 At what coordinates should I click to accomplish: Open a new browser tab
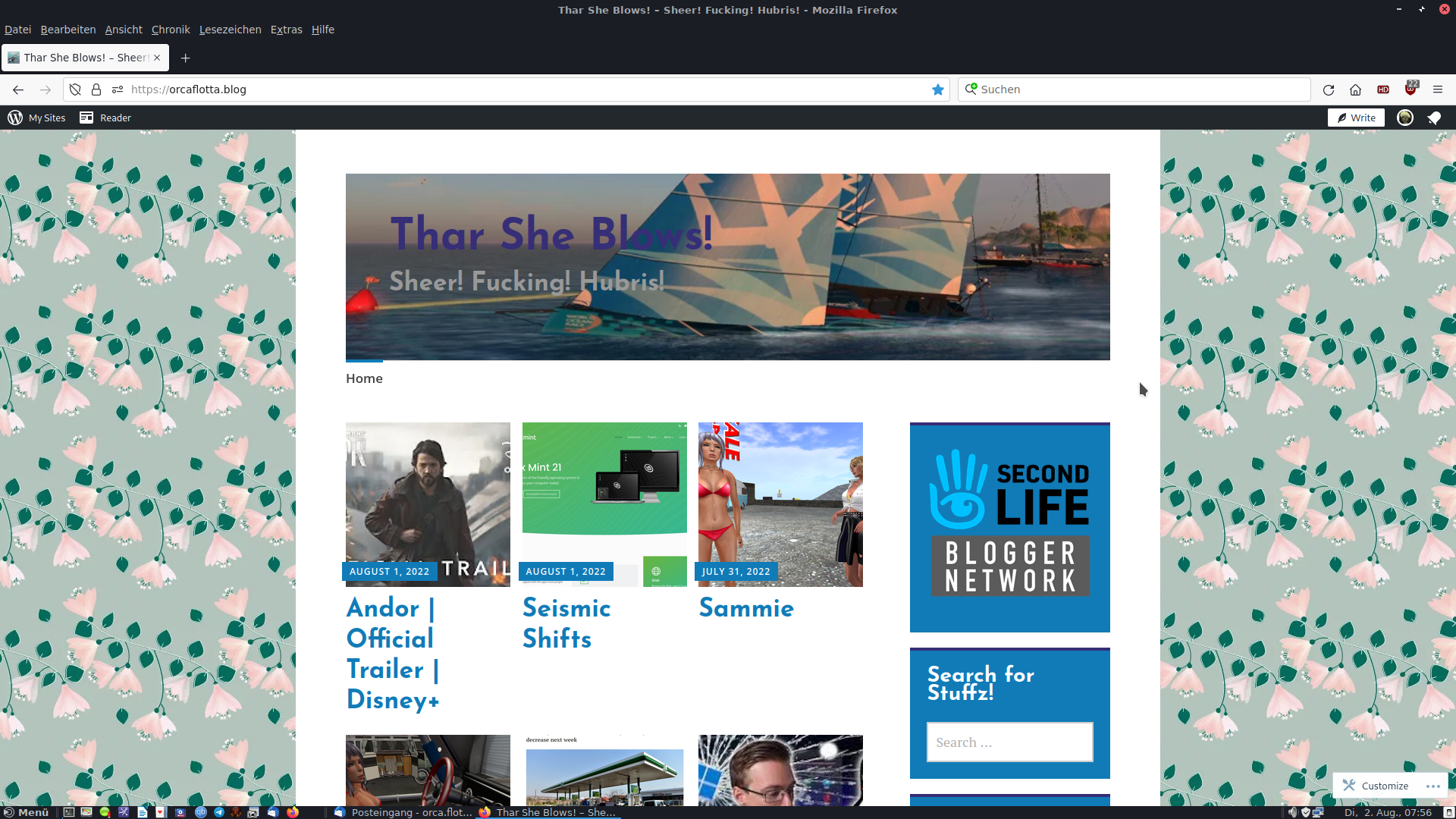[x=185, y=58]
